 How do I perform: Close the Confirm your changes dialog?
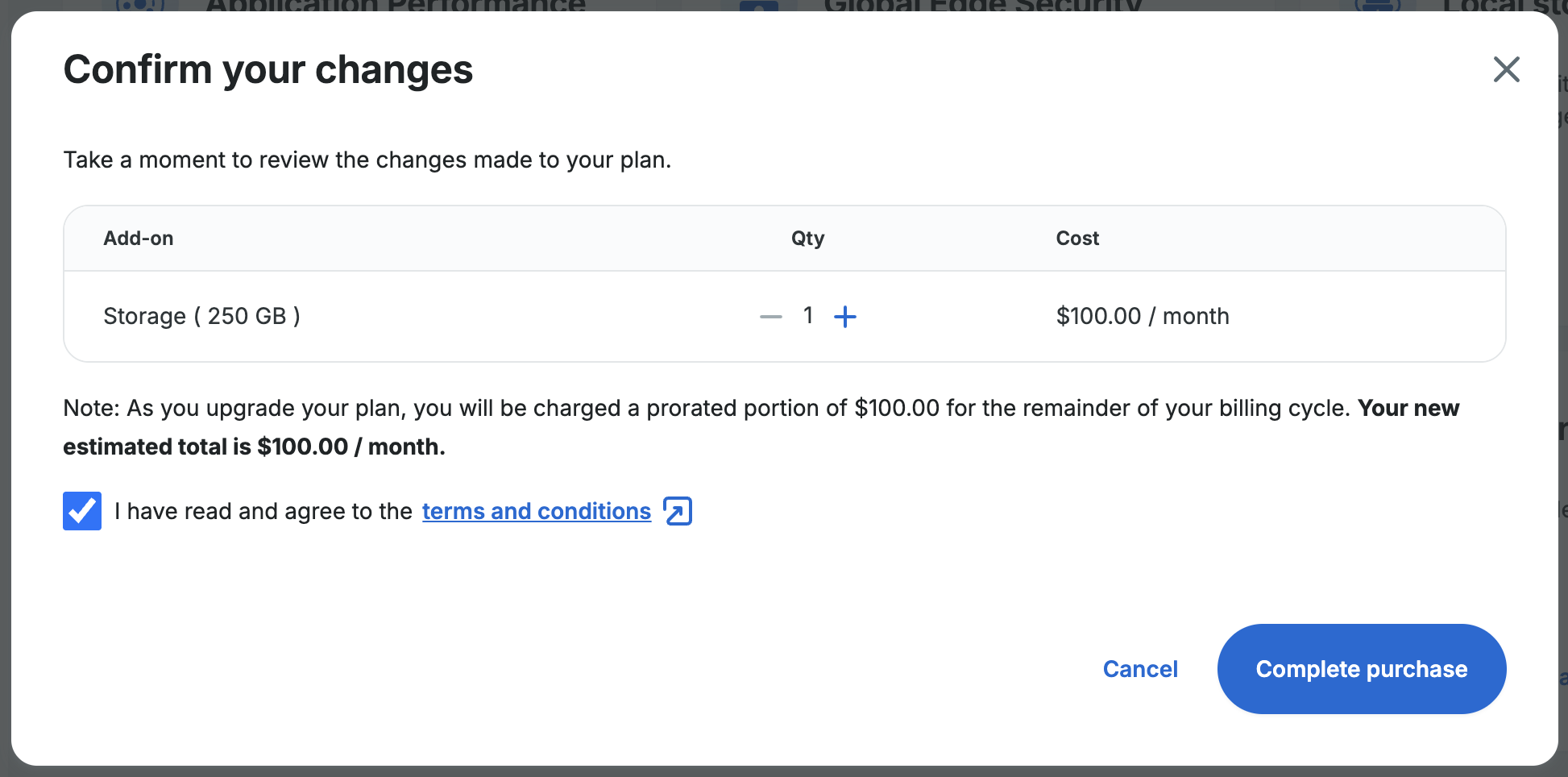[1506, 69]
